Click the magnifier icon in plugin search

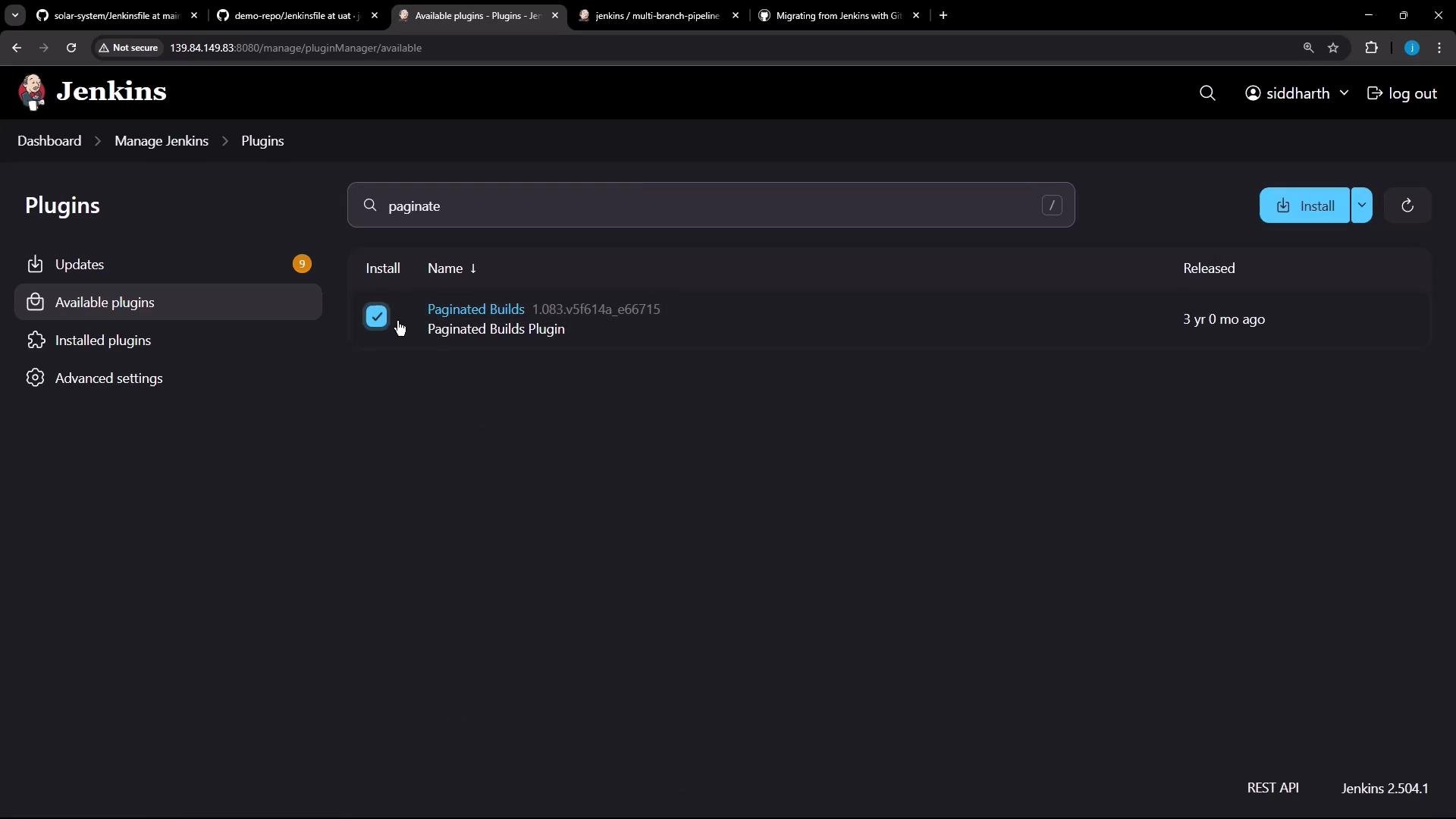point(370,206)
